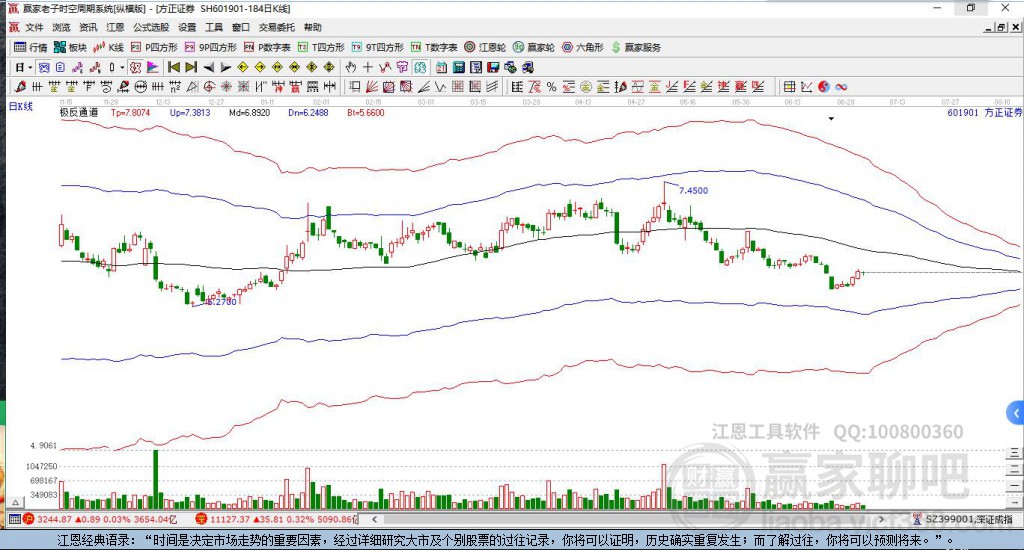Click the up-triangle panel button
Viewport: 1024px width, 550px height.
[x=16, y=502]
